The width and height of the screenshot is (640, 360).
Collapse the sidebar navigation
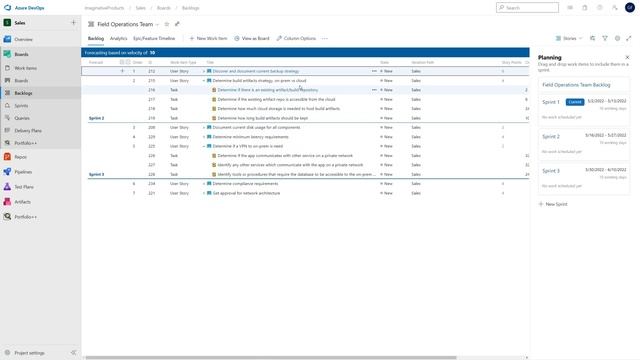tap(73, 353)
